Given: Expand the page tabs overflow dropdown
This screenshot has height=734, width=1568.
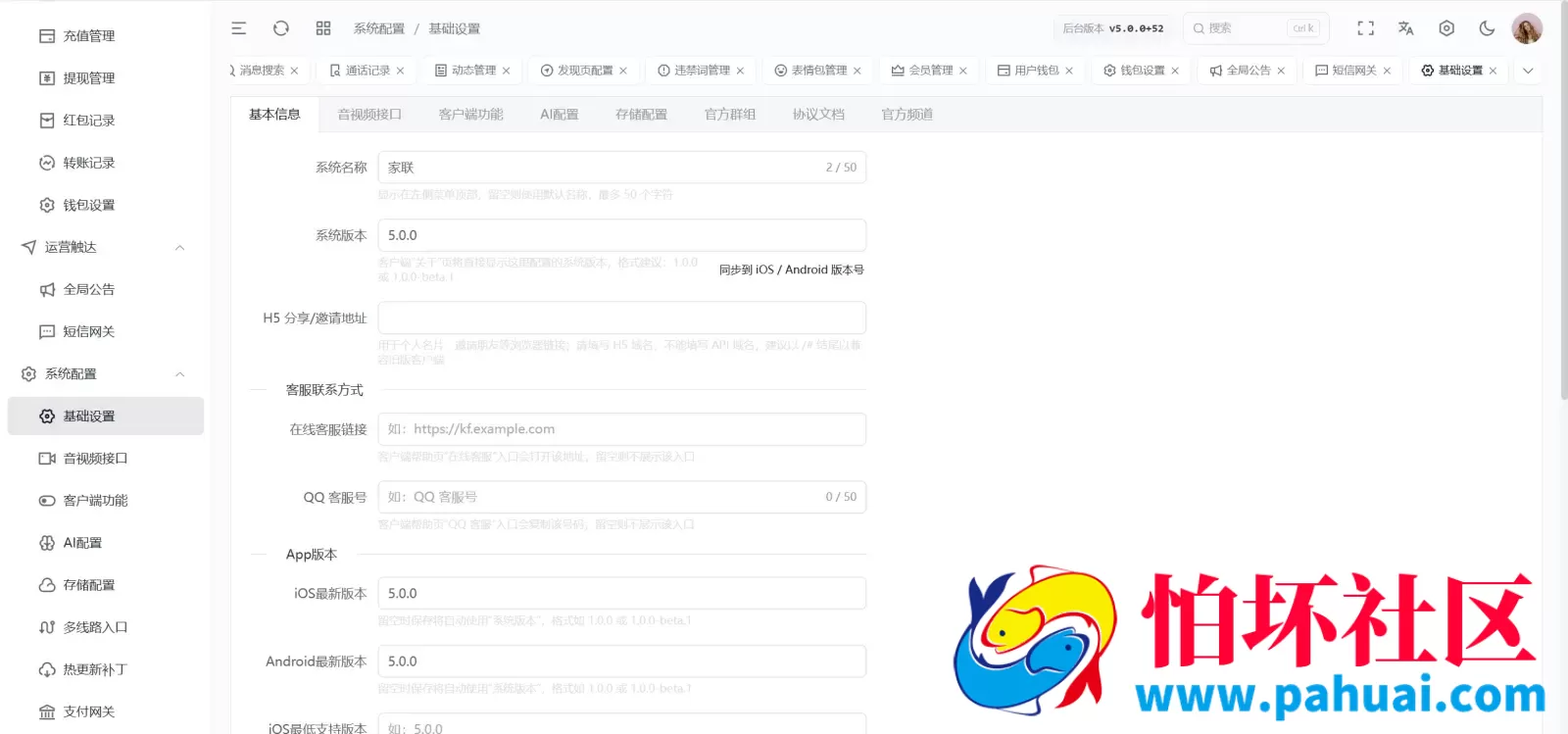Looking at the screenshot, I should coord(1528,71).
